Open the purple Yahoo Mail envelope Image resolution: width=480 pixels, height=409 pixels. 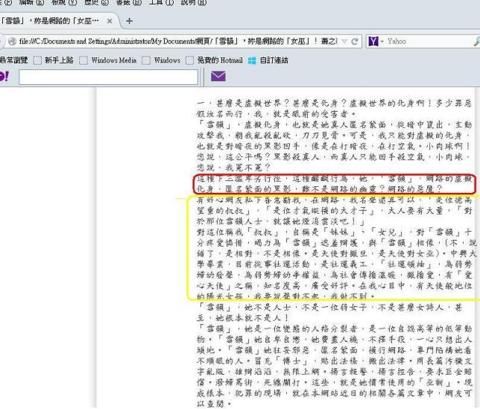[x=218, y=76]
